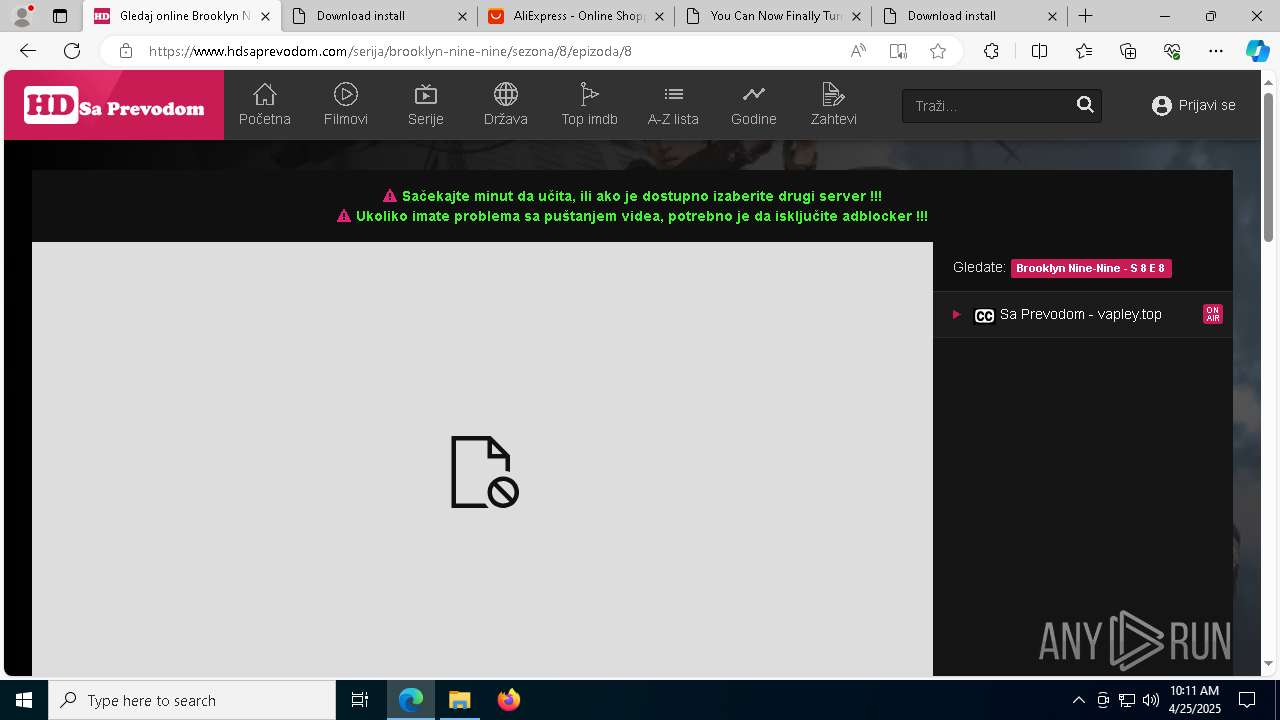Open the tab actions menu button
1280x720 pixels.
tap(60, 16)
